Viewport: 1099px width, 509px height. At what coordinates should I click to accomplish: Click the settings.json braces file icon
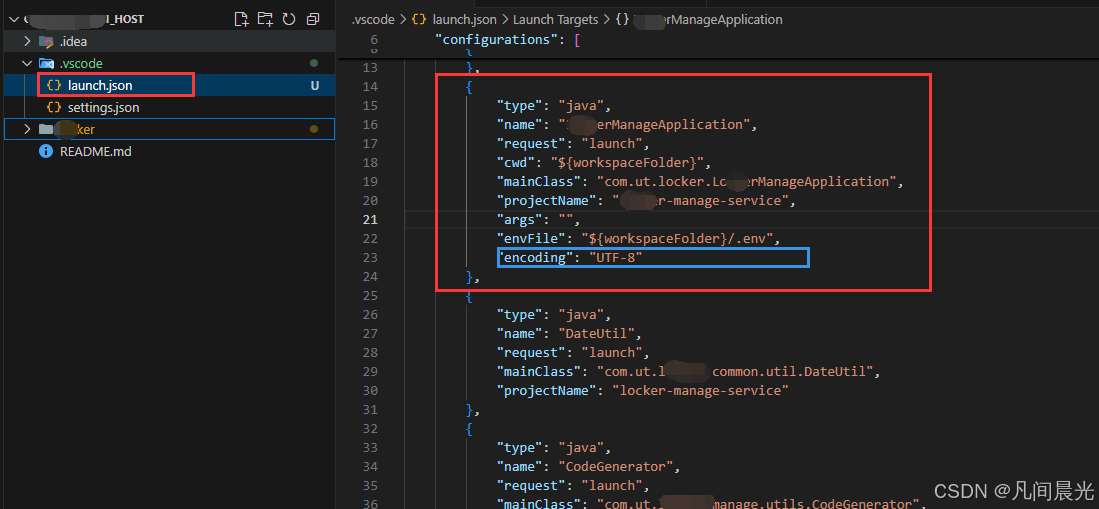point(53,107)
